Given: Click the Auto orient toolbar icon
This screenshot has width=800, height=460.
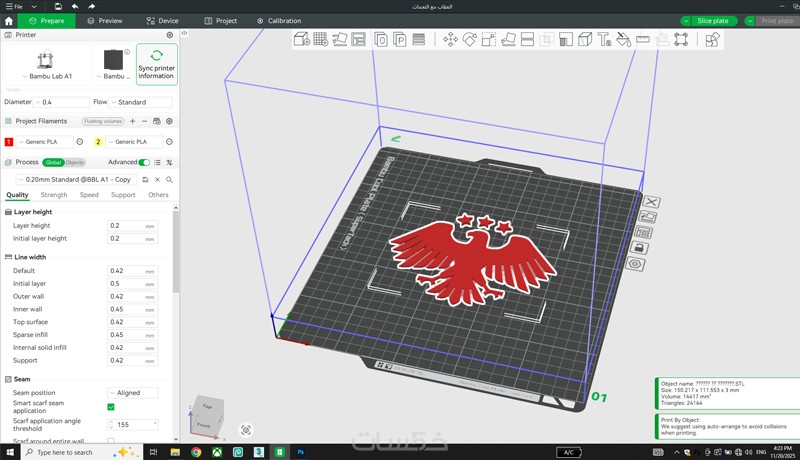Looking at the screenshot, I should tap(340, 39).
